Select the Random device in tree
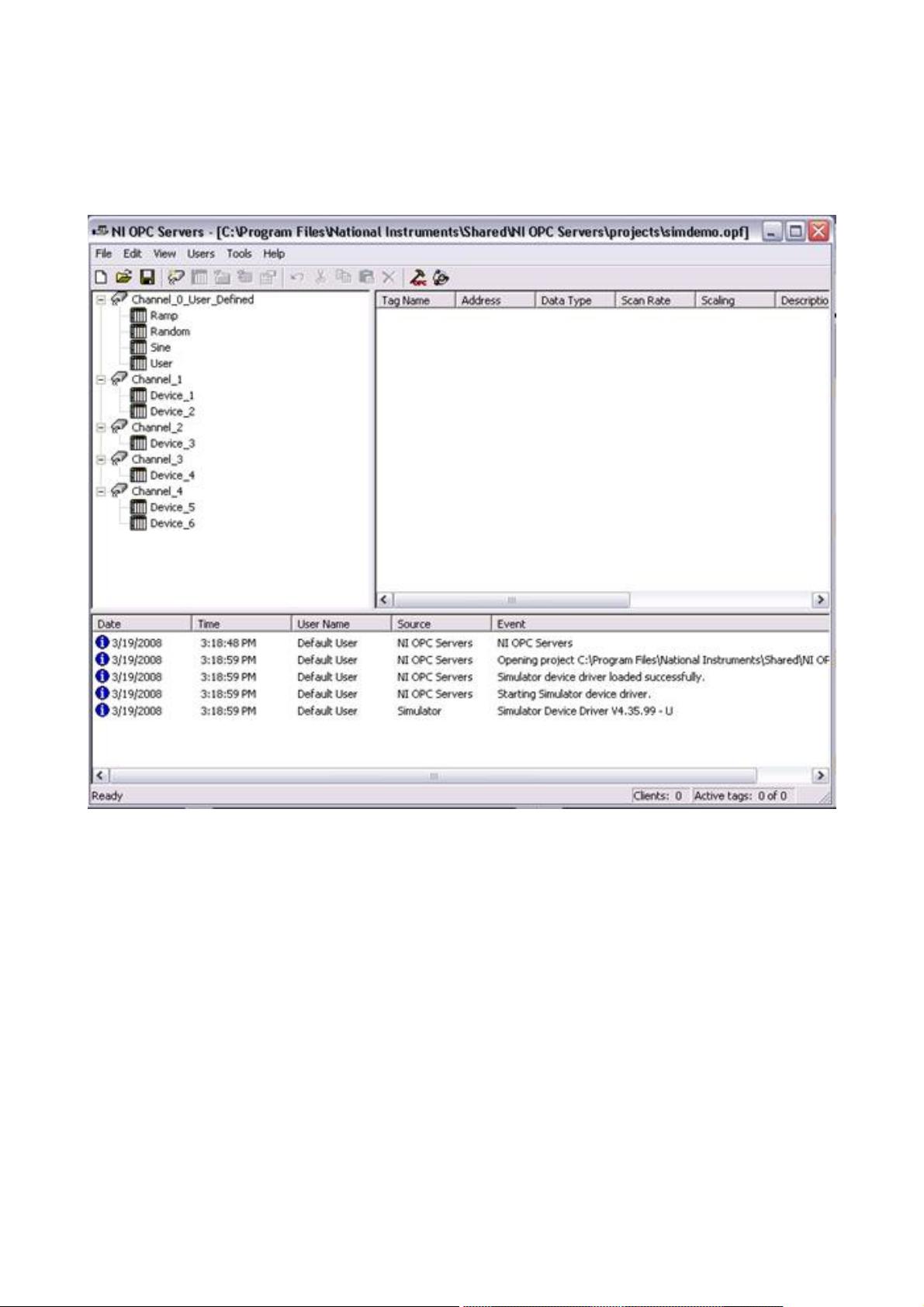The width and height of the screenshot is (924, 1307). coord(170,331)
